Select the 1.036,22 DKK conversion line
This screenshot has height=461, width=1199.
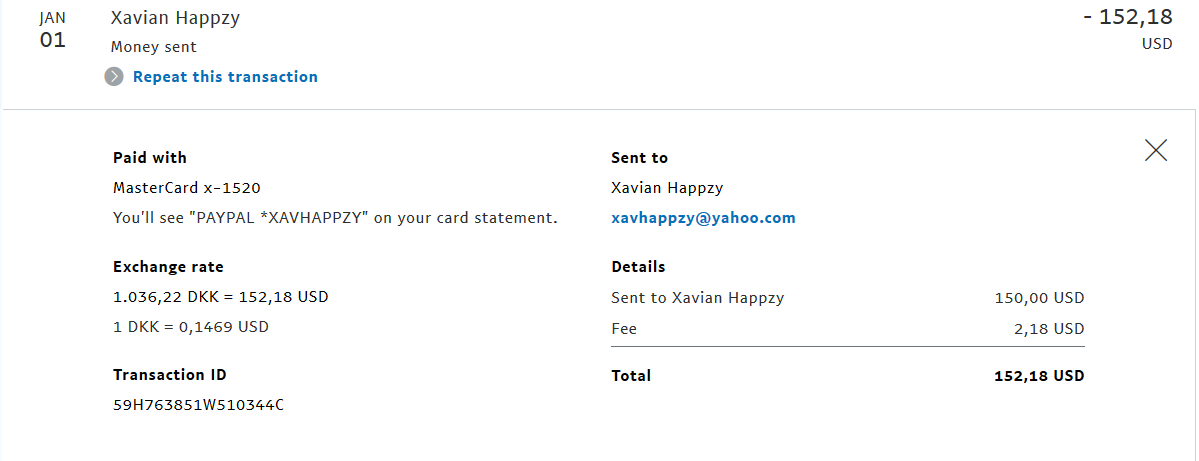(x=221, y=297)
